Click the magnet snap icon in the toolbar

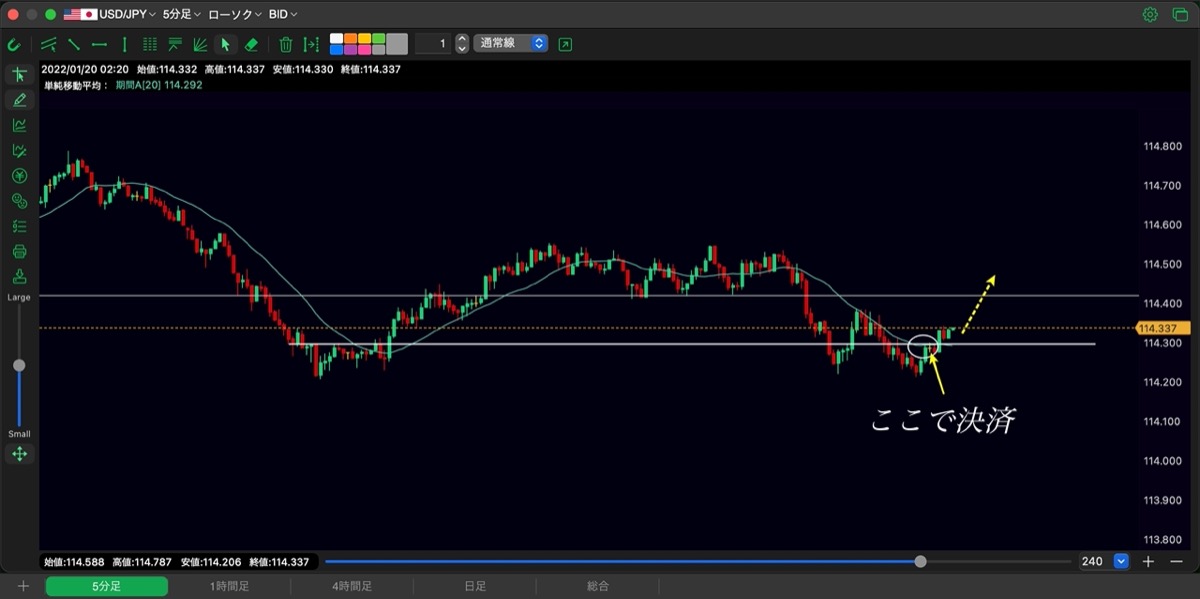pyautogui.click(x=14, y=44)
